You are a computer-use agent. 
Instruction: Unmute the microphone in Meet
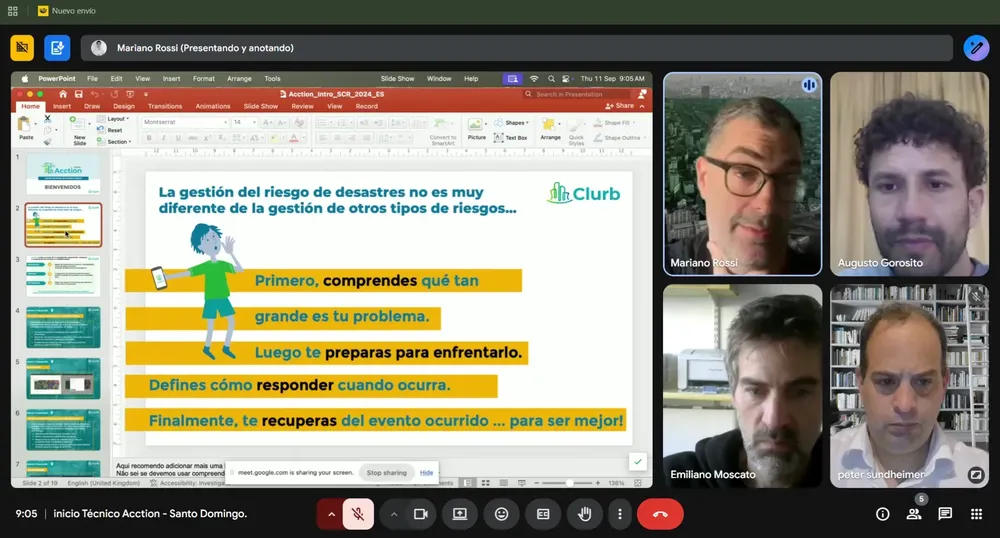click(x=358, y=514)
